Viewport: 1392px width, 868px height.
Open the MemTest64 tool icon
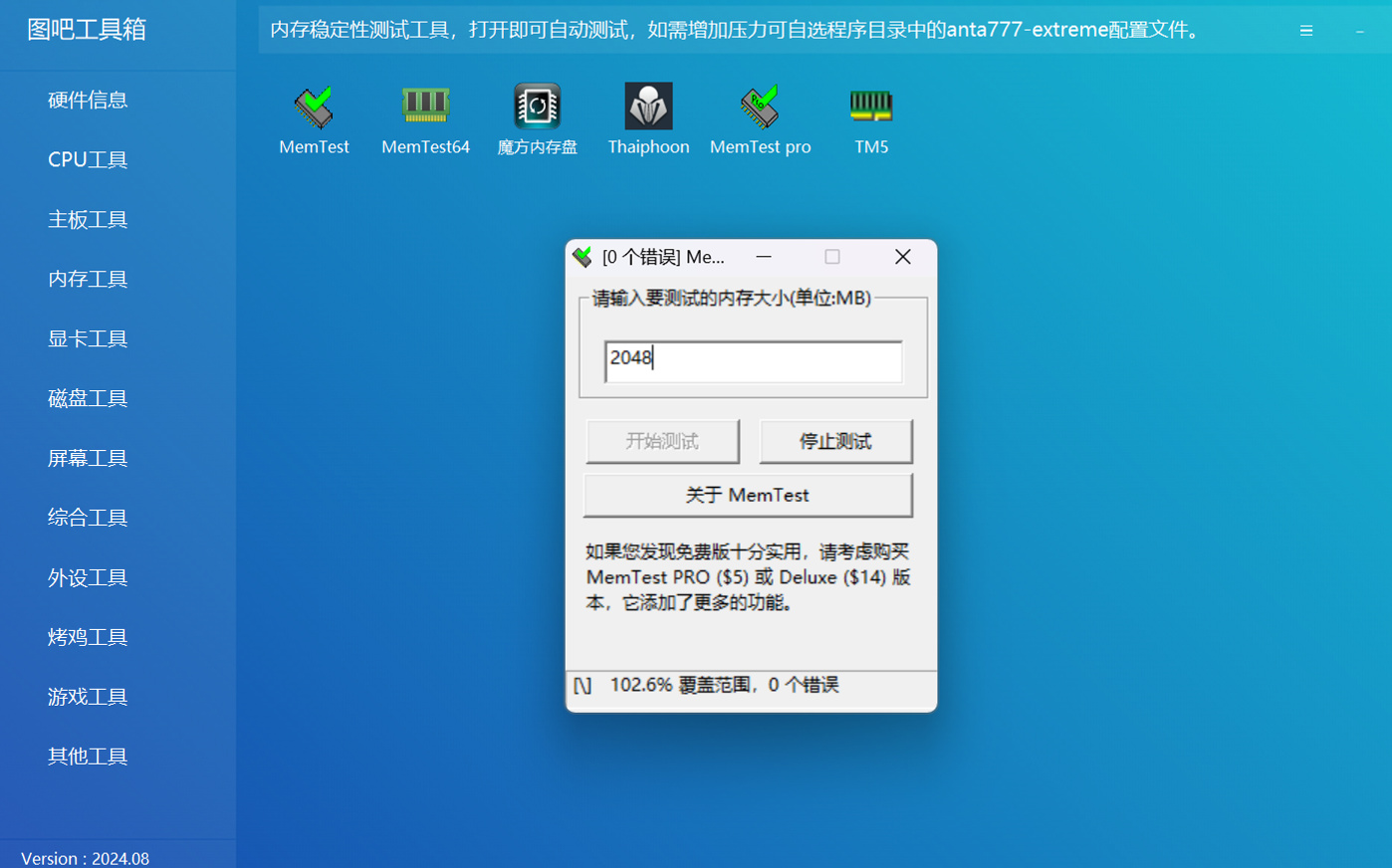tap(425, 108)
